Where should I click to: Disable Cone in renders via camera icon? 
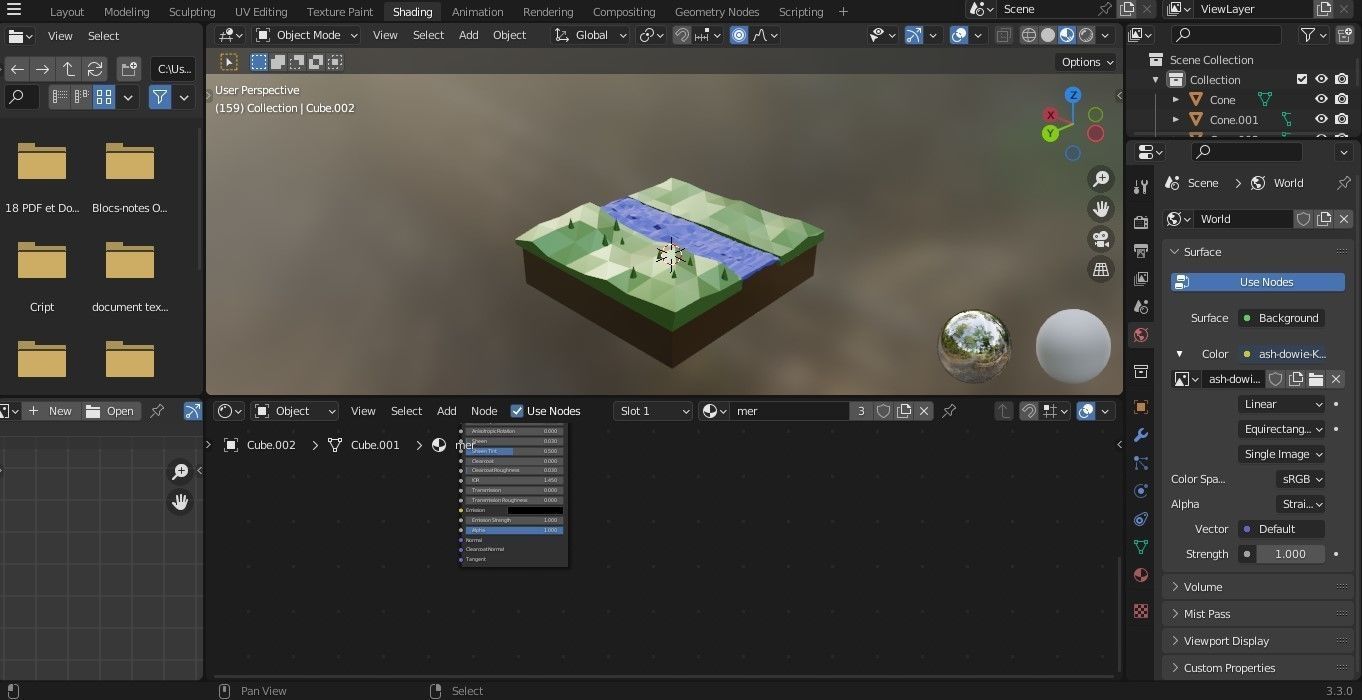tap(1341, 100)
